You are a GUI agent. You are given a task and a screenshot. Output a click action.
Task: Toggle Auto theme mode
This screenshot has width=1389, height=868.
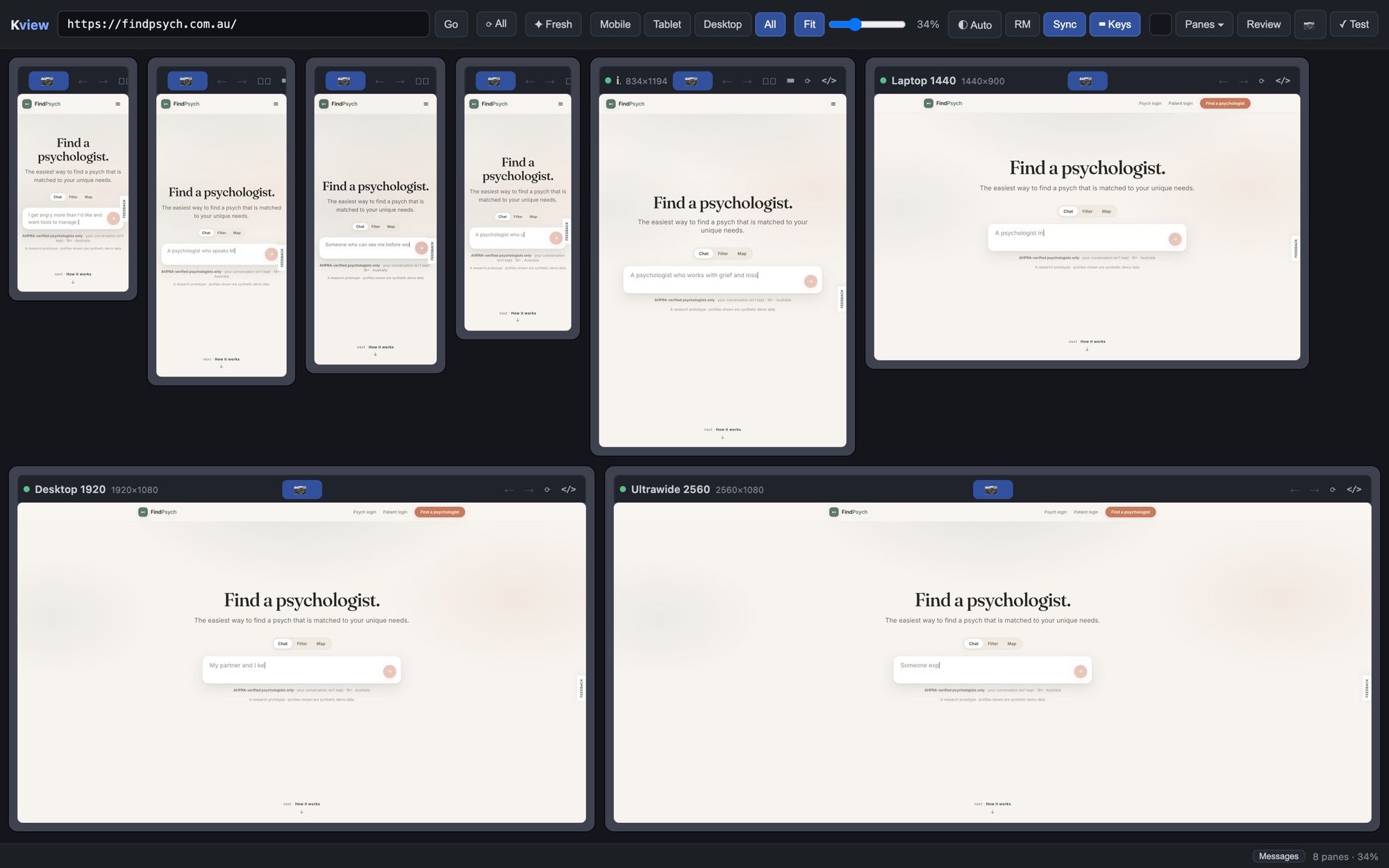974,24
